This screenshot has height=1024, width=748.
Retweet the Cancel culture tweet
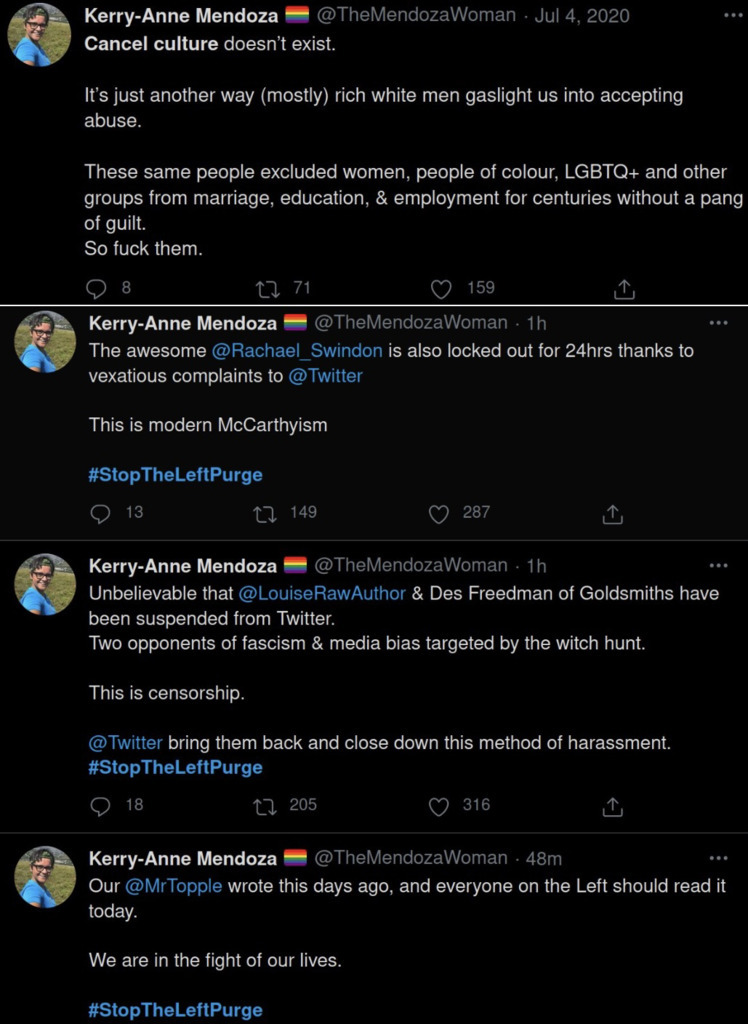268,288
